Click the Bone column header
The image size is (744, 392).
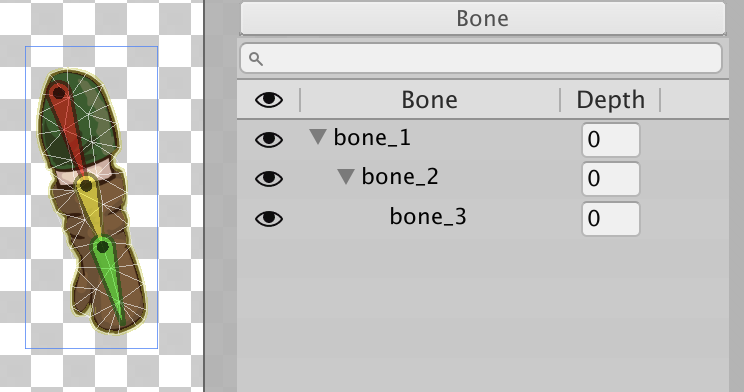[x=430, y=100]
